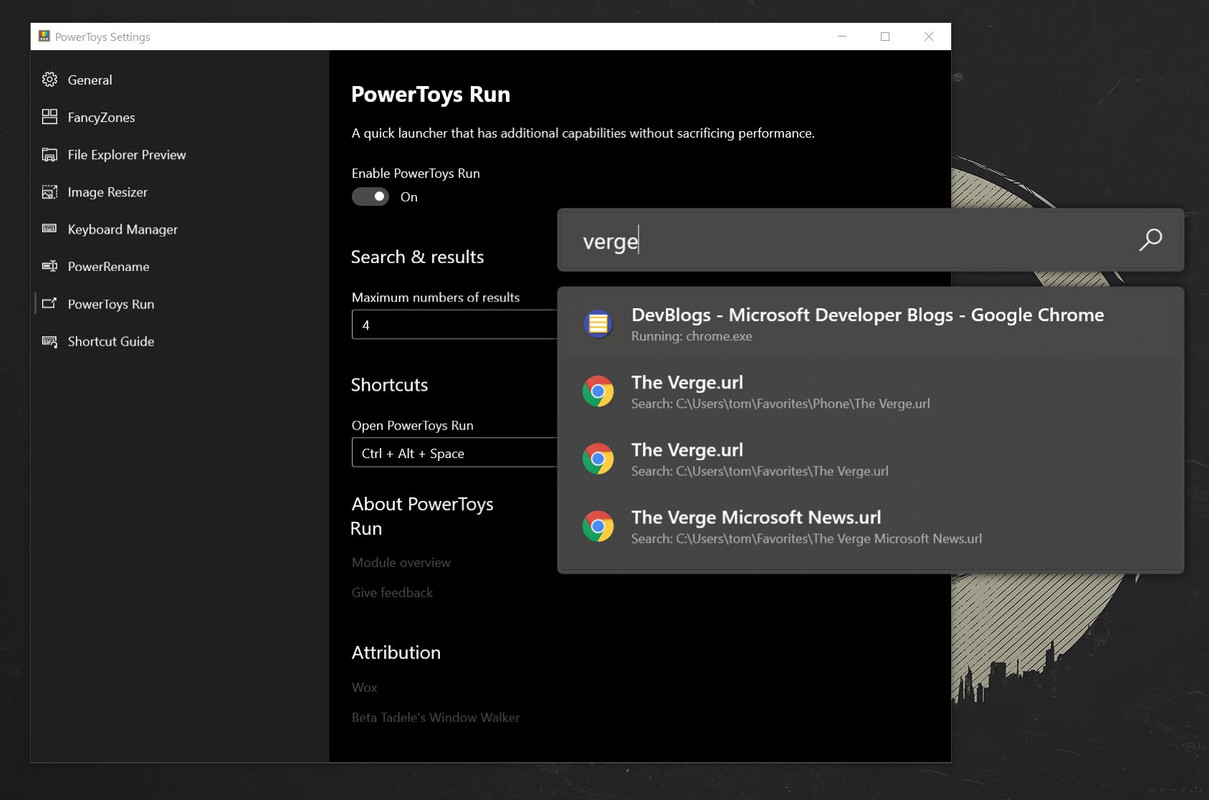This screenshot has height=800, width=1209.
Task: Click the PowerToys Run launcher icon in the sidebar
Action: [49, 303]
